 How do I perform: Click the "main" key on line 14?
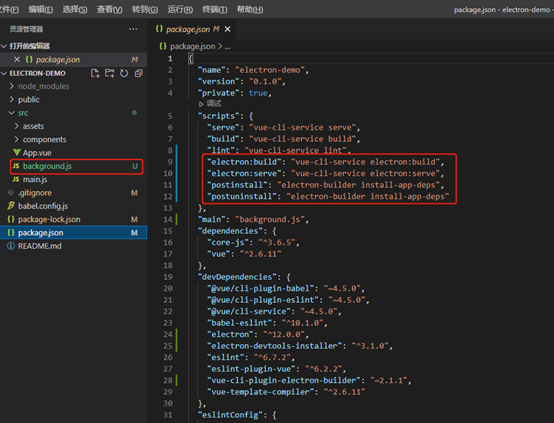point(212,219)
